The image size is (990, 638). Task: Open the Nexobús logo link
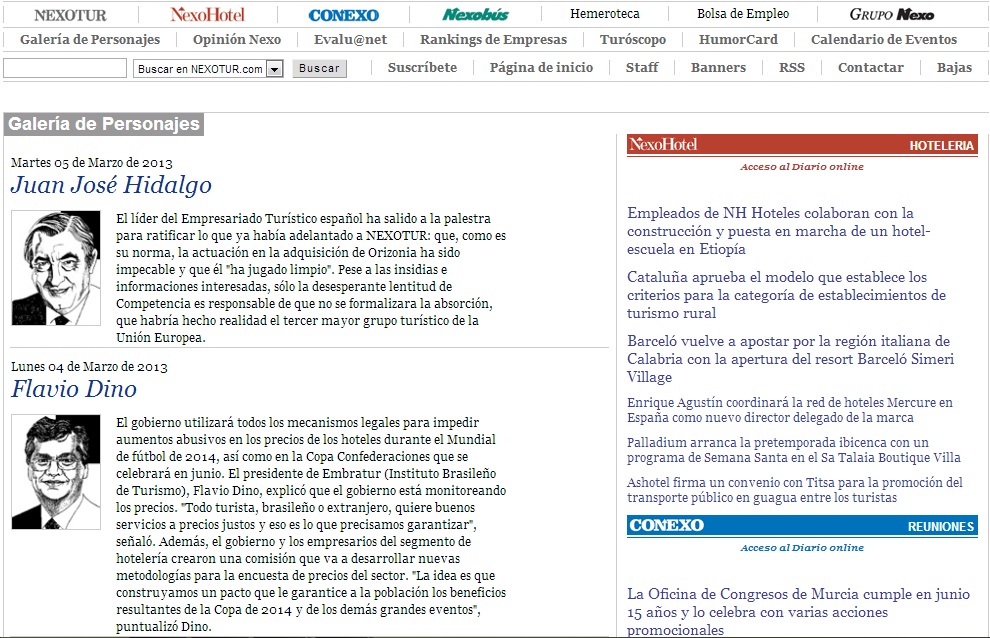click(x=475, y=15)
